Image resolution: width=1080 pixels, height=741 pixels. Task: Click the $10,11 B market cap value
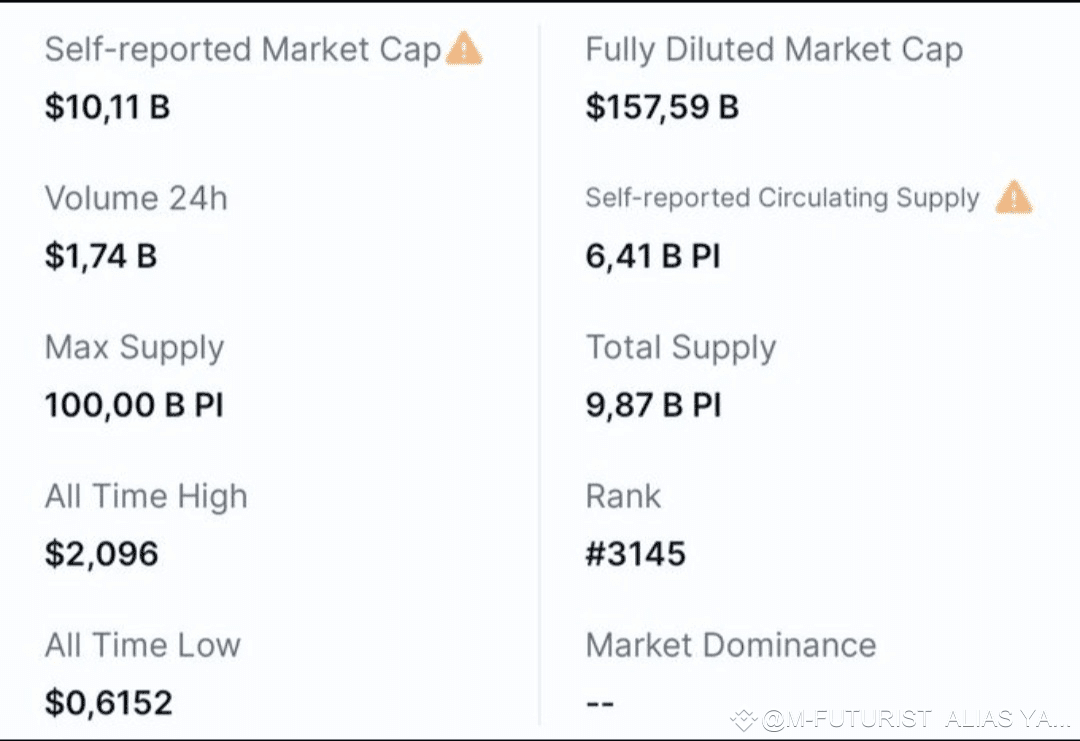(107, 107)
